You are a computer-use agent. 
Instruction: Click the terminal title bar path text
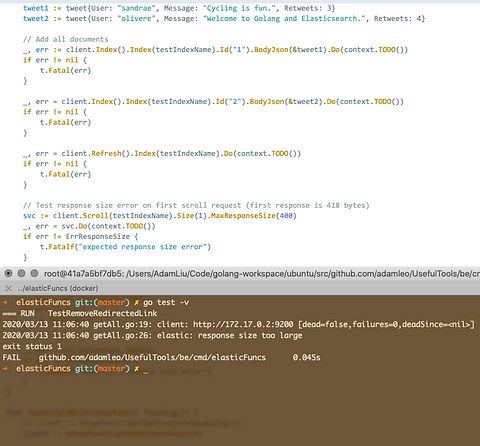[x=262, y=274]
